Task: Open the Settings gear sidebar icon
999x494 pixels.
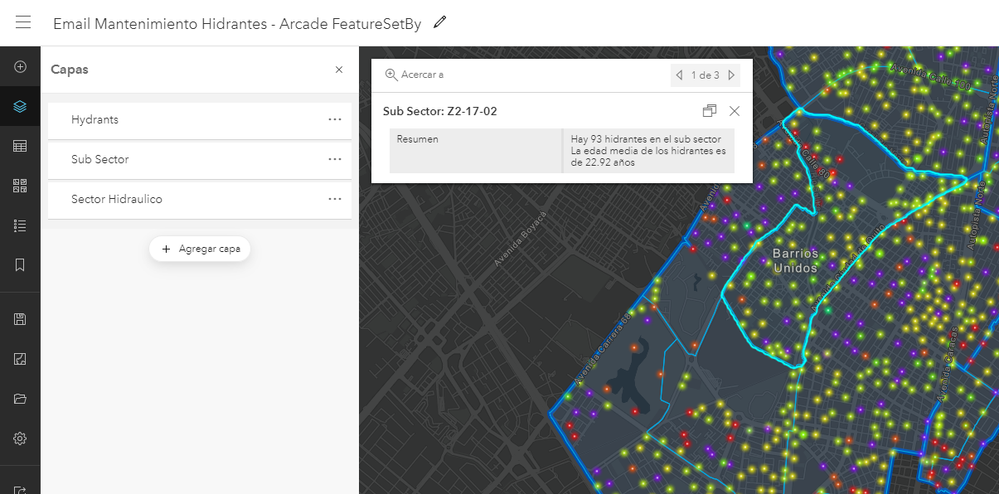Action: coord(20,439)
